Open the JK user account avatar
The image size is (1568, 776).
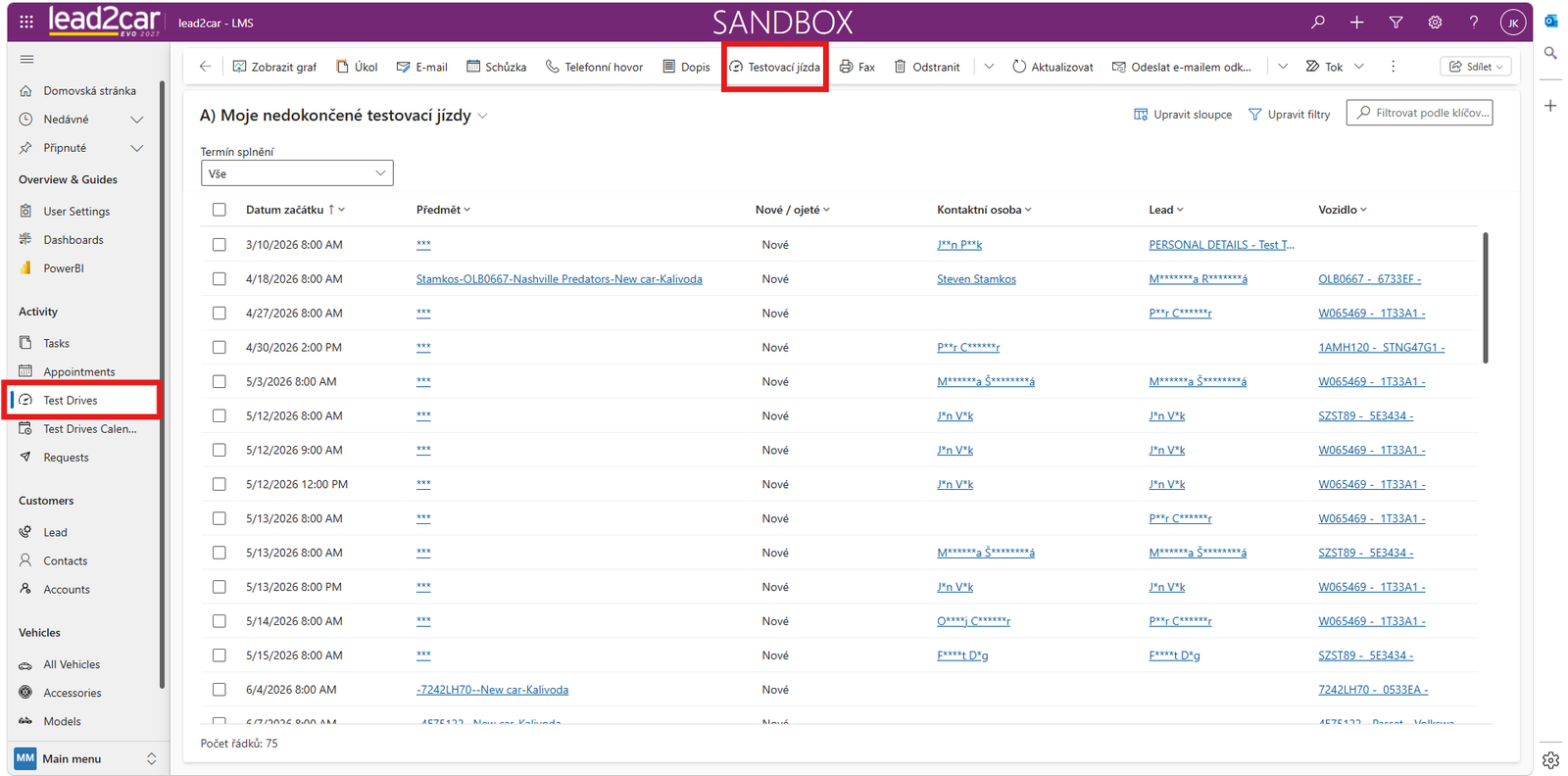(1513, 23)
